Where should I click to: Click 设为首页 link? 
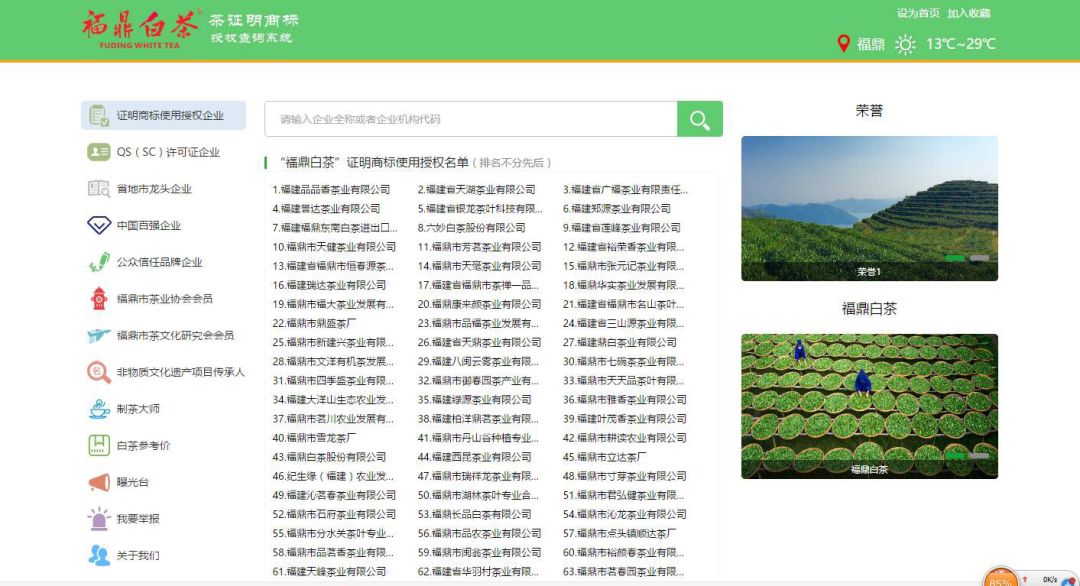(x=917, y=13)
